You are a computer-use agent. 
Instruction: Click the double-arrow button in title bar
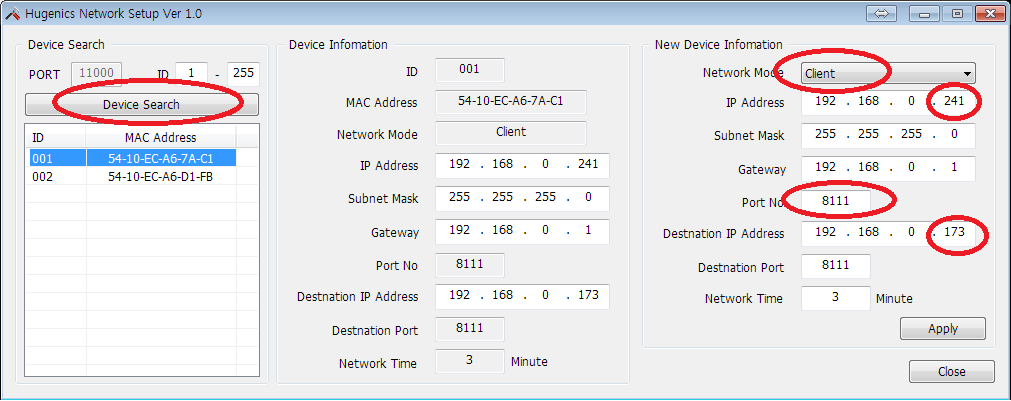881,14
